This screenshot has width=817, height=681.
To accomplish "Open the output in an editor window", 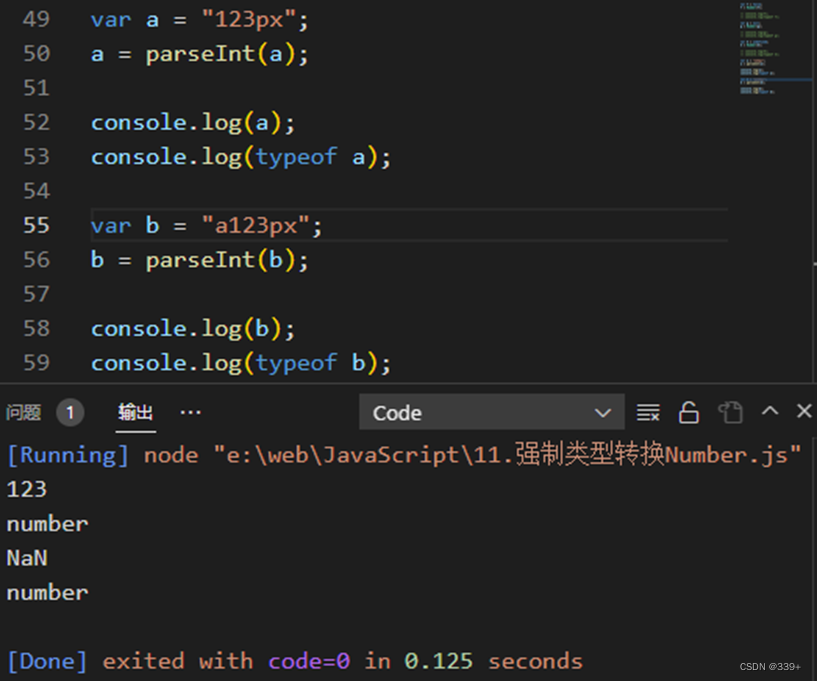I will (x=730, y=411).
